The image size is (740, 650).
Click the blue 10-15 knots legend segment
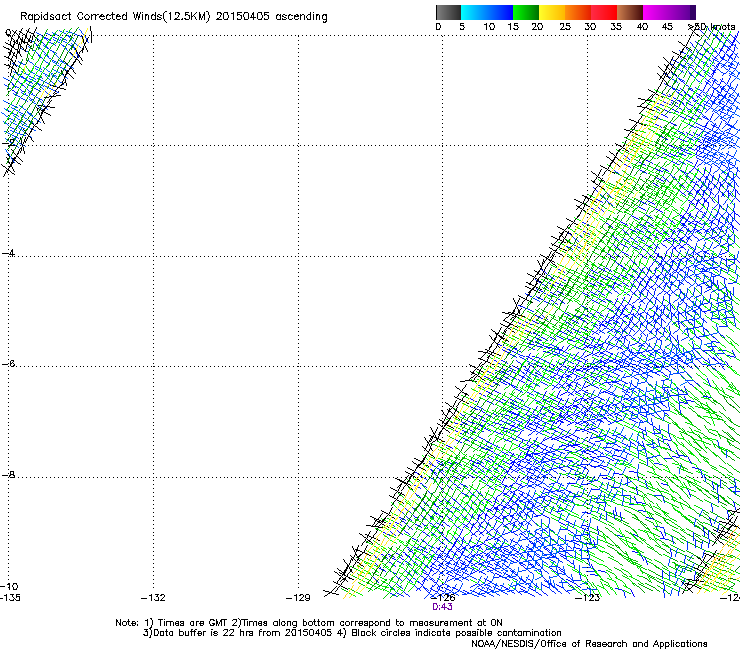(x=500, y=12)
